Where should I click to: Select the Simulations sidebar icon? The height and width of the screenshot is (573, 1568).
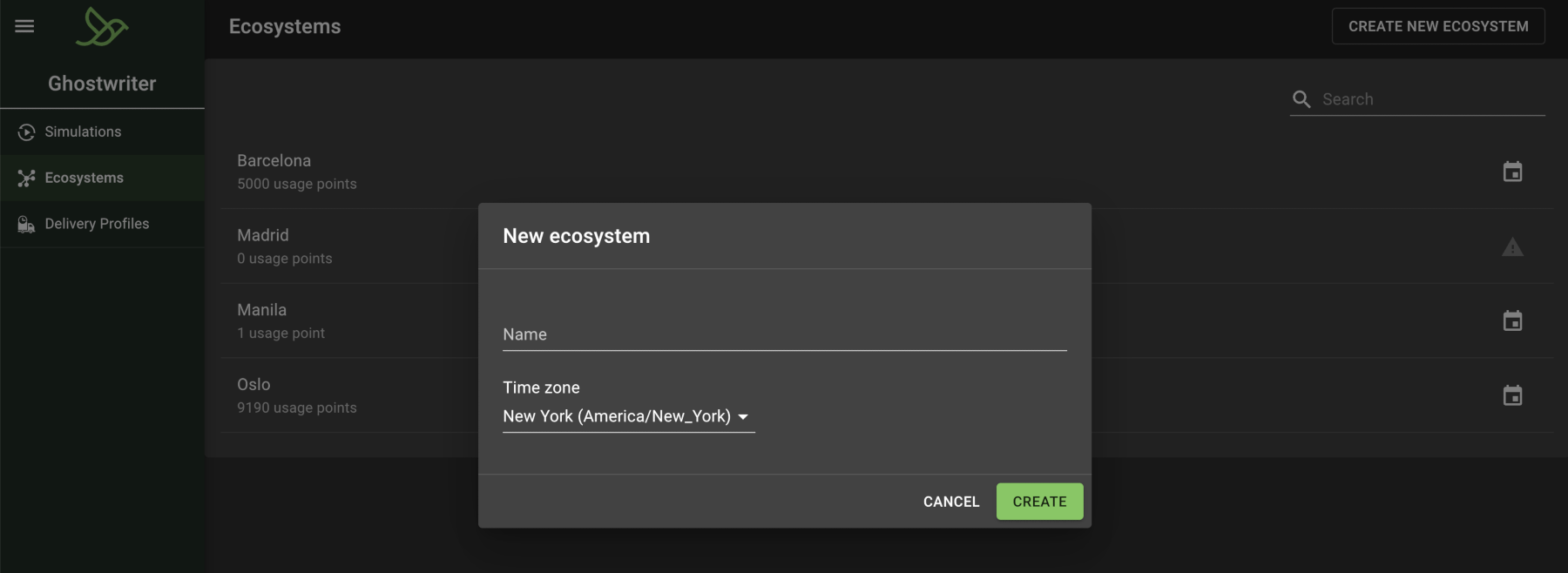[x=25, y=131]
